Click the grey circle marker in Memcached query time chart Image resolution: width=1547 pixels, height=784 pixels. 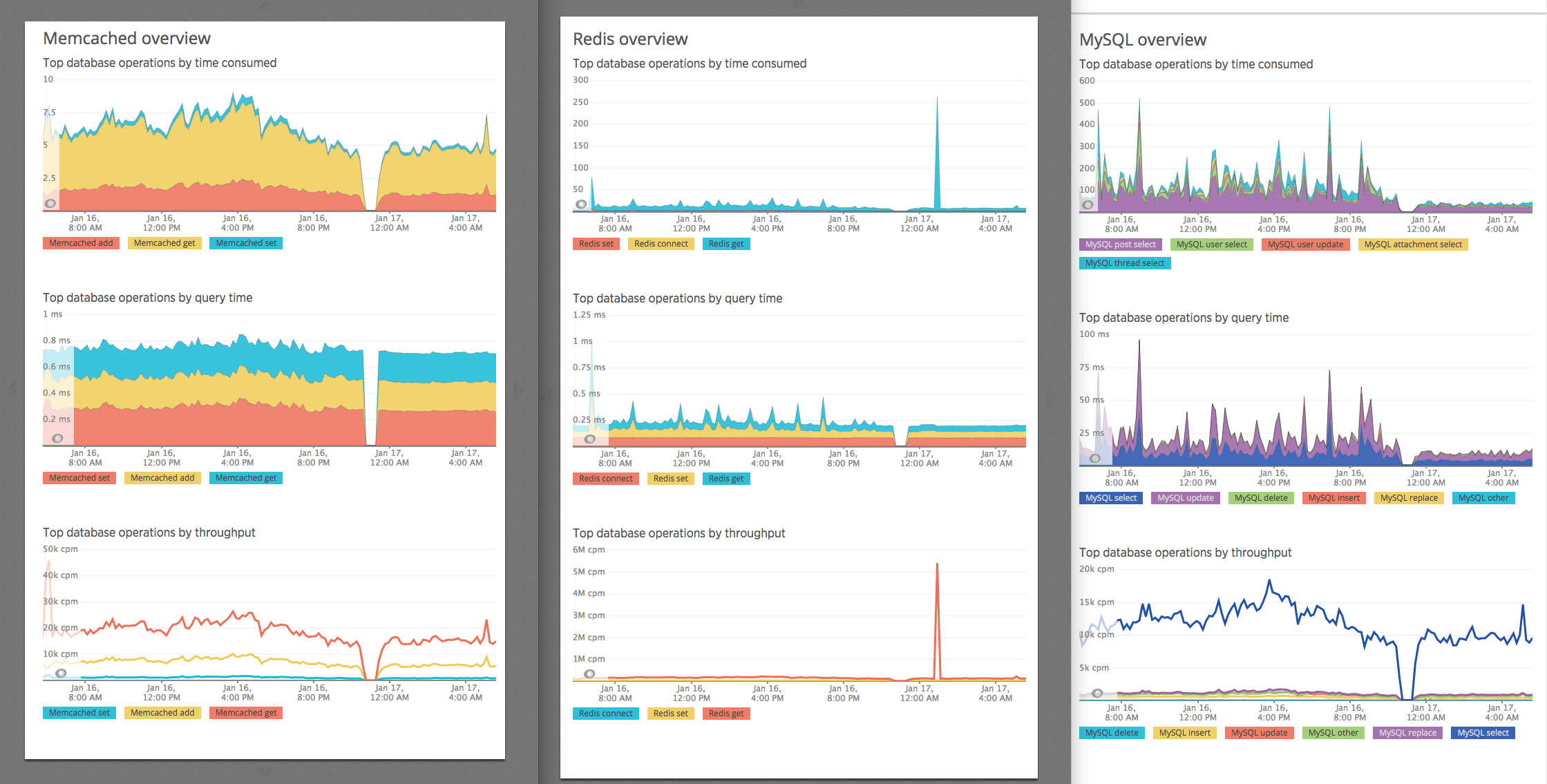(x=58, y=438)
